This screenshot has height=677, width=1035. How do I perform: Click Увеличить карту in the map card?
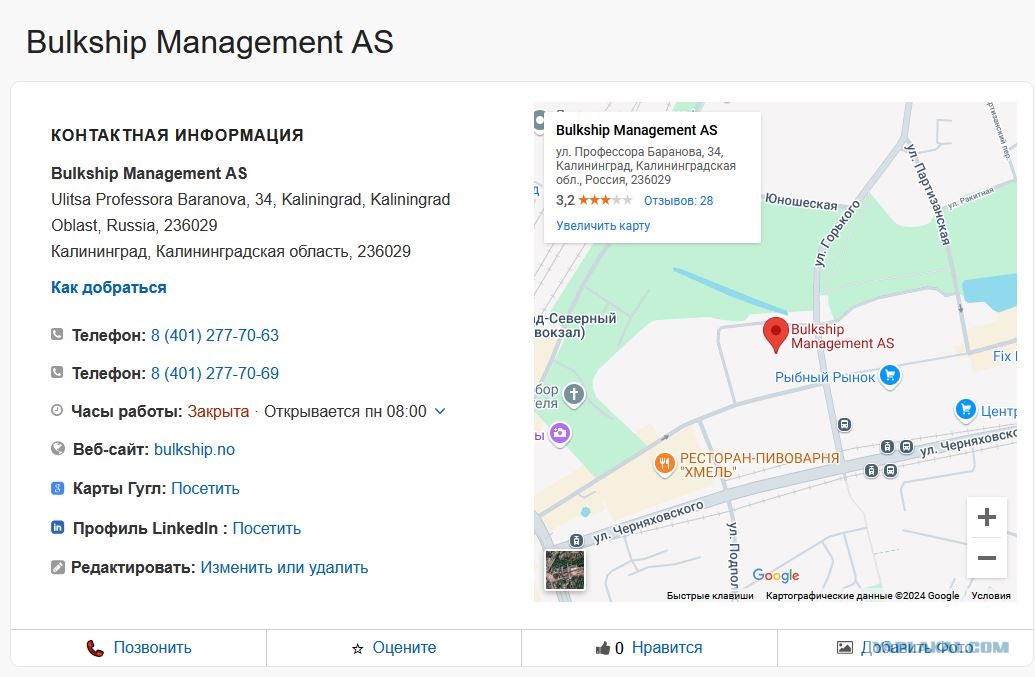[x=603, y=226]
